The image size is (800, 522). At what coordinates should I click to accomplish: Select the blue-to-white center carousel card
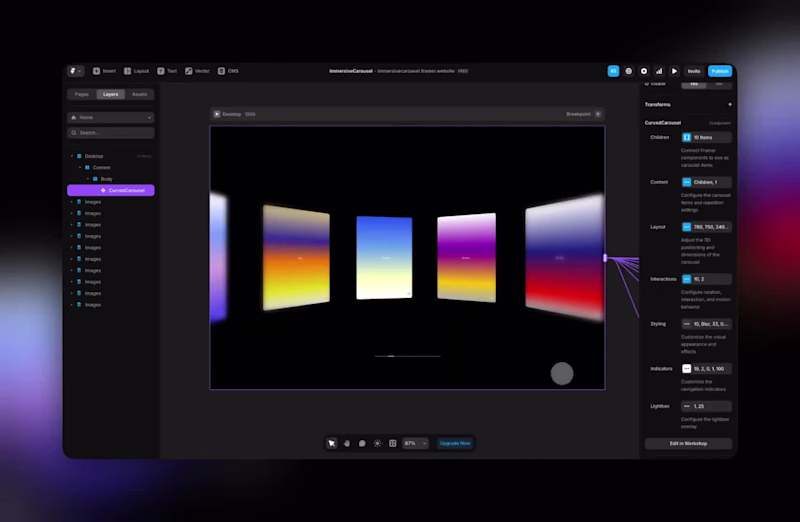pyautogui.click(x=384, y=258)
